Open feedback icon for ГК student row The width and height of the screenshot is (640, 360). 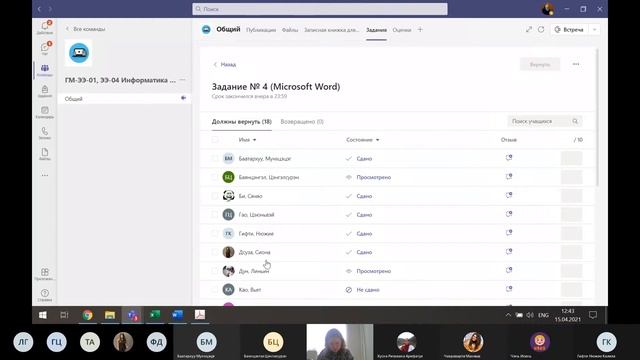click(x=509, y=233)
